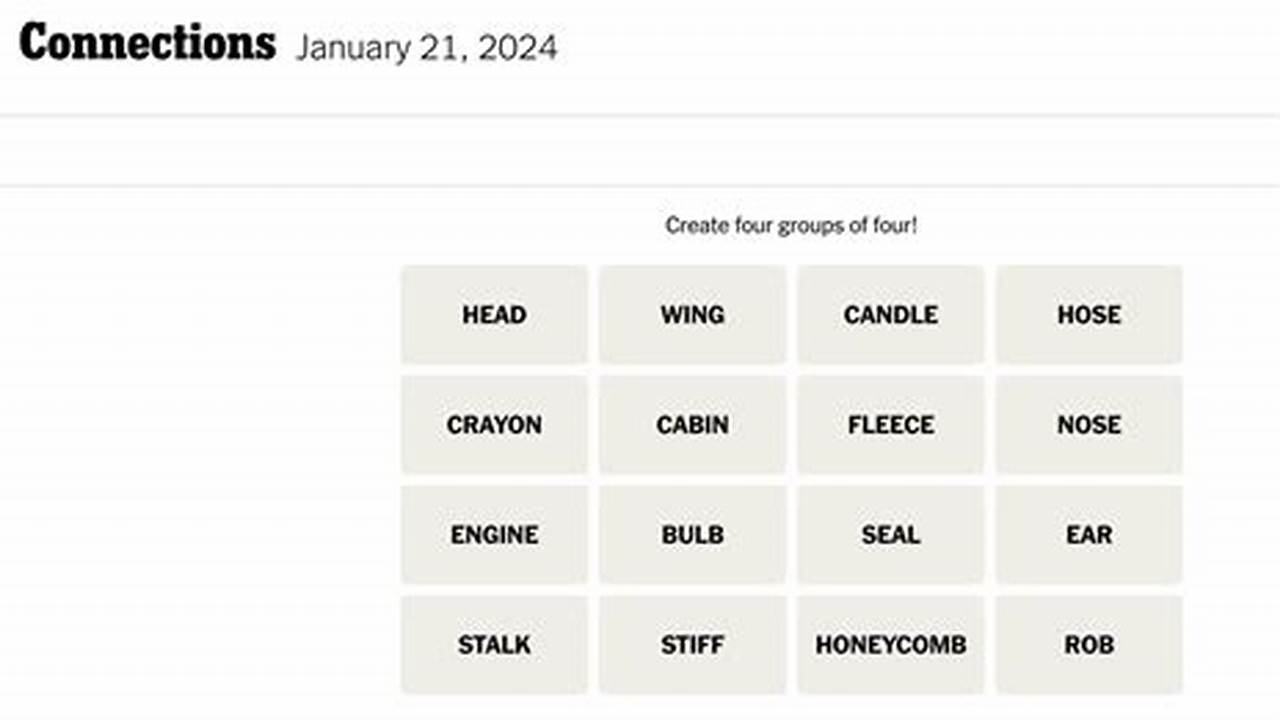1280x720 pixels.
Task: Click the ENGINE word card
Action: [x=494, y=534]
